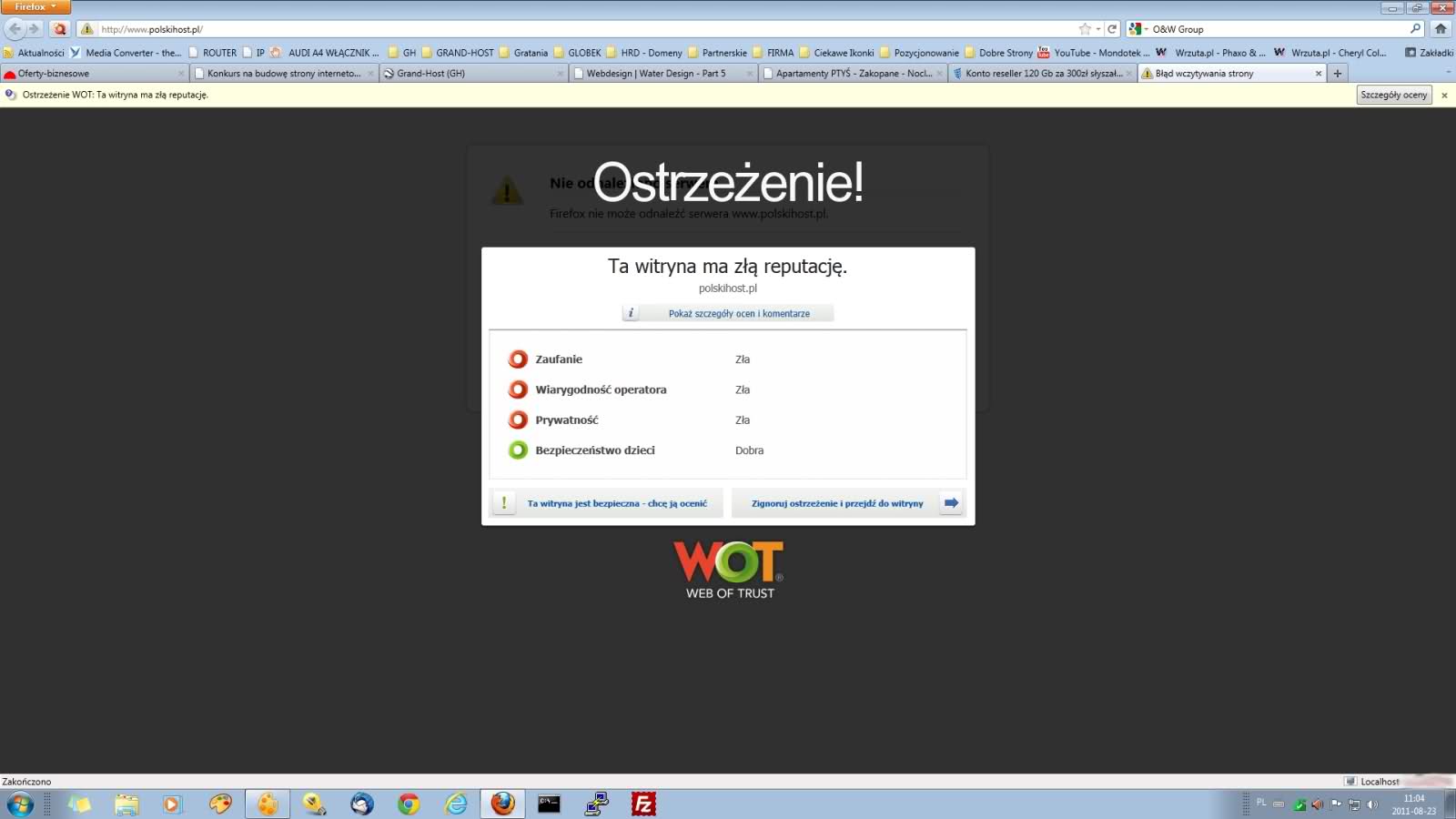Screen dimensions: 1456x819
Task: Expand the Ciekawe Ikonki bookmarks folder
Action: (836, 53)
